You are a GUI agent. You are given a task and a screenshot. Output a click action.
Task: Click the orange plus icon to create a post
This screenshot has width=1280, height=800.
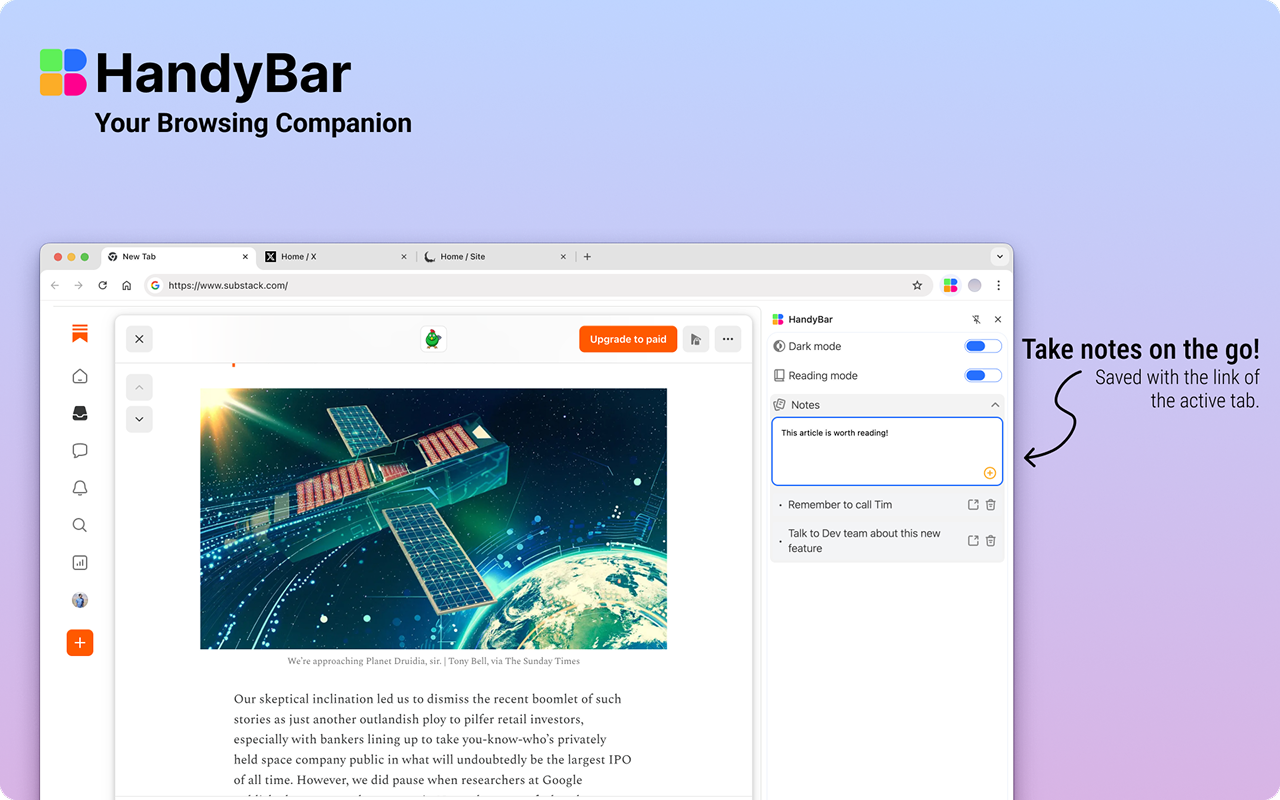[x=80, y=642]
